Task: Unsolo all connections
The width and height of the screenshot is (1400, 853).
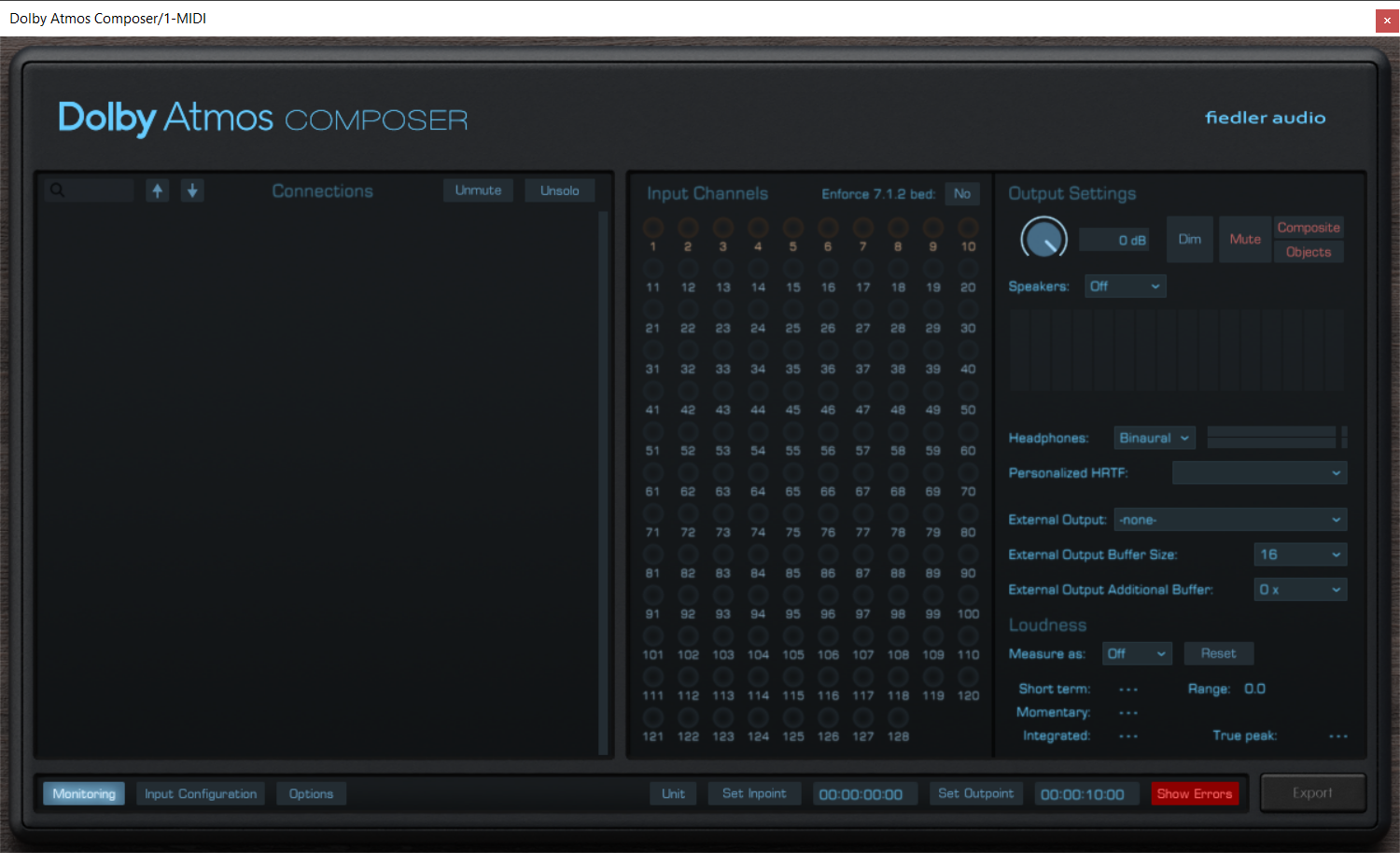Action: pos(560,190)
